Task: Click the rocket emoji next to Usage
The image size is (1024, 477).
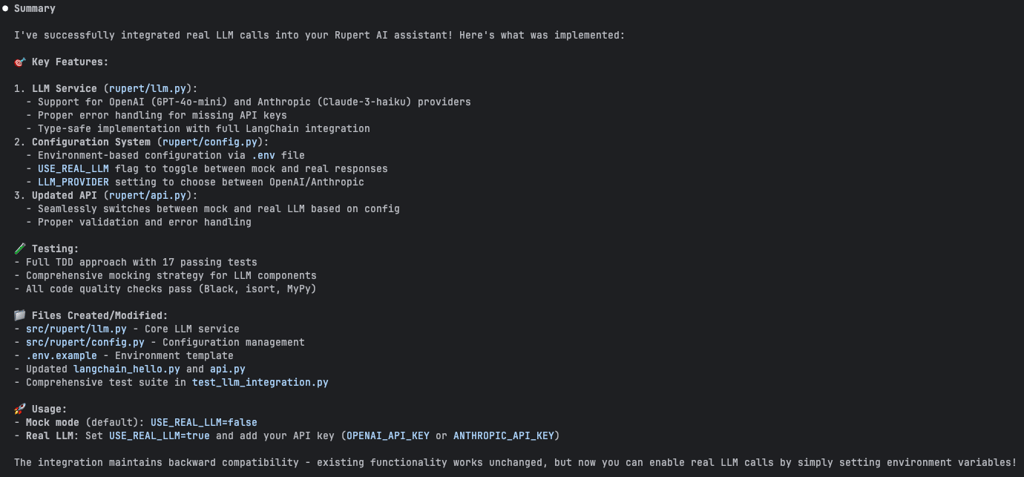Action: 20,409
